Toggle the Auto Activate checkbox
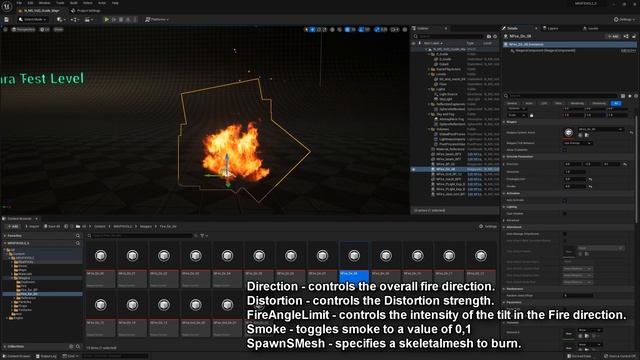This screenshot has height=360, width=640. pyautogui.click(x=565, y=200)
